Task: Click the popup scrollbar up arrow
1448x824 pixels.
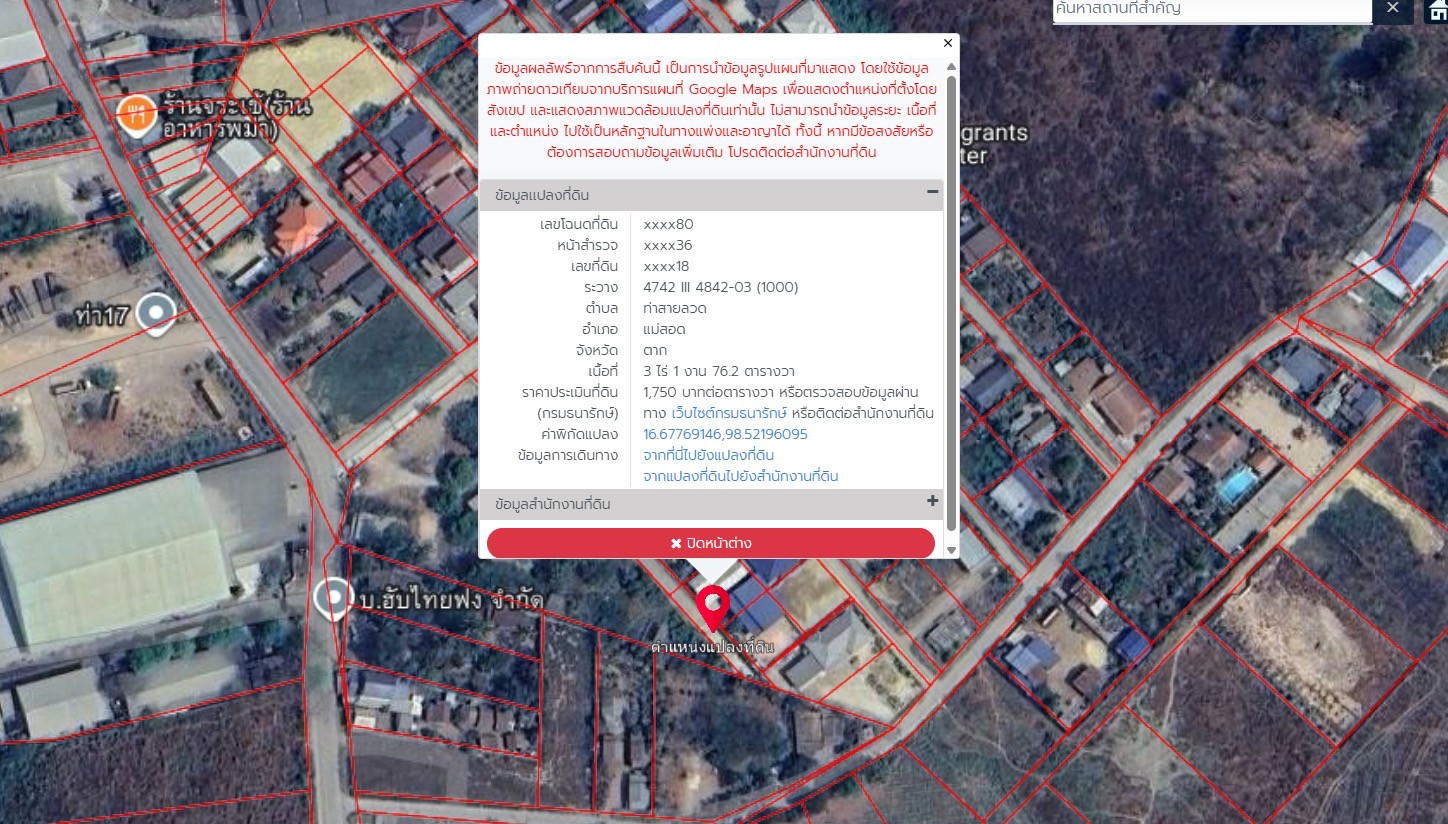Action: [951, 67]
